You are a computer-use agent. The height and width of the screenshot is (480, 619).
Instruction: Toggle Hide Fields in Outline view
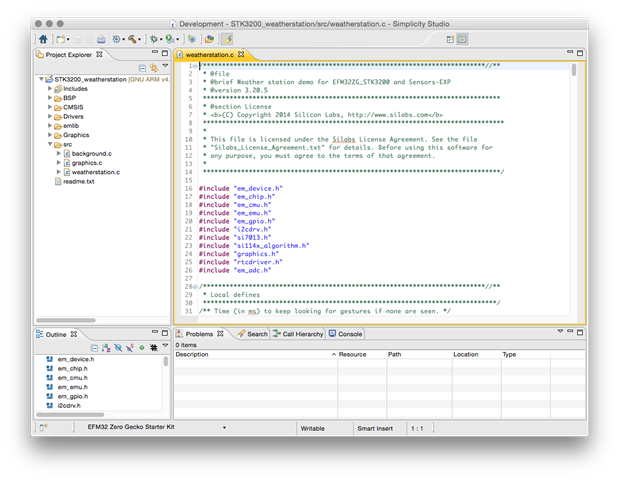[x=118, y=348]
